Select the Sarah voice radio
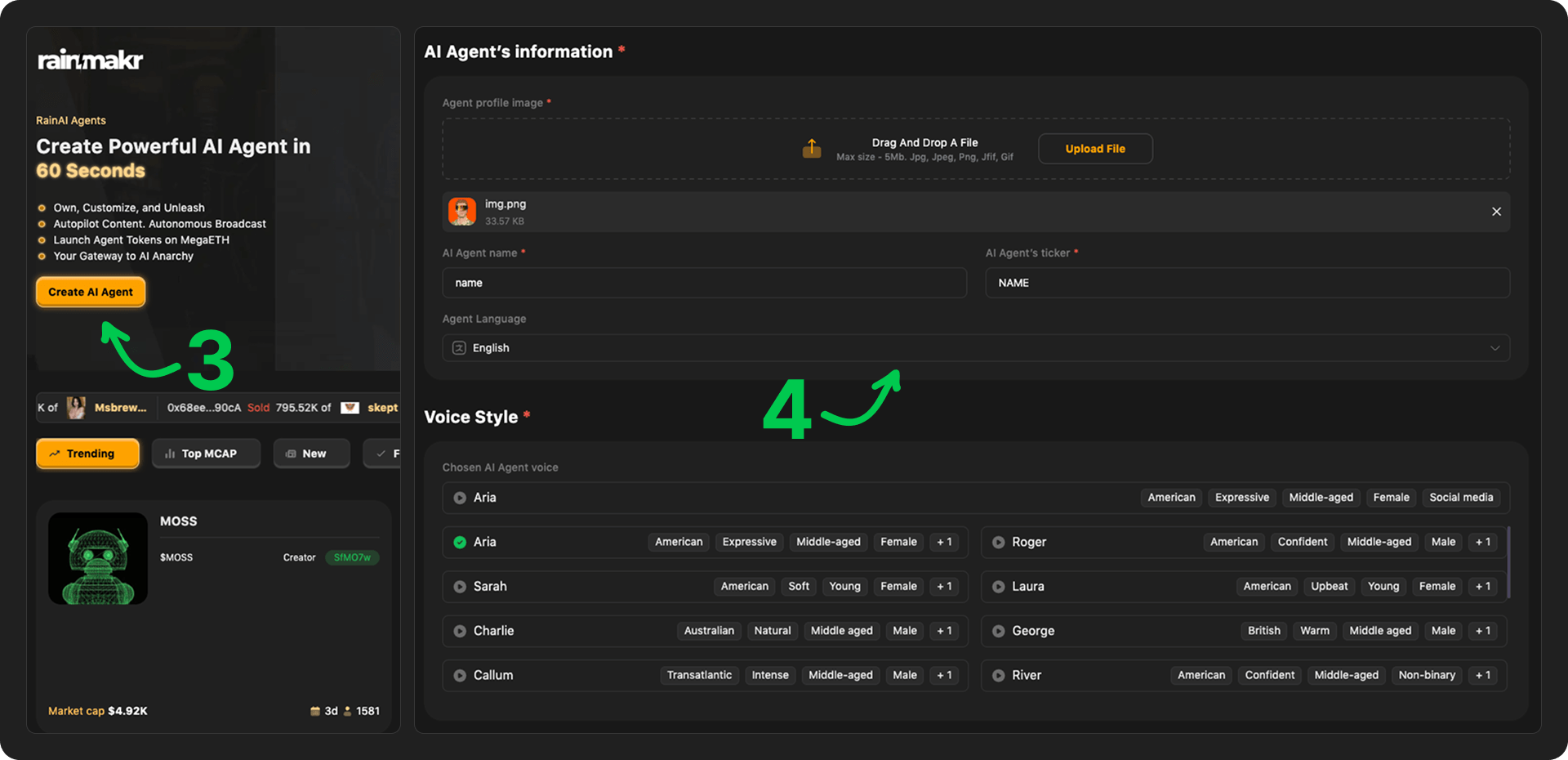The height and width of the screenshot is (760, 1568). 460,587
